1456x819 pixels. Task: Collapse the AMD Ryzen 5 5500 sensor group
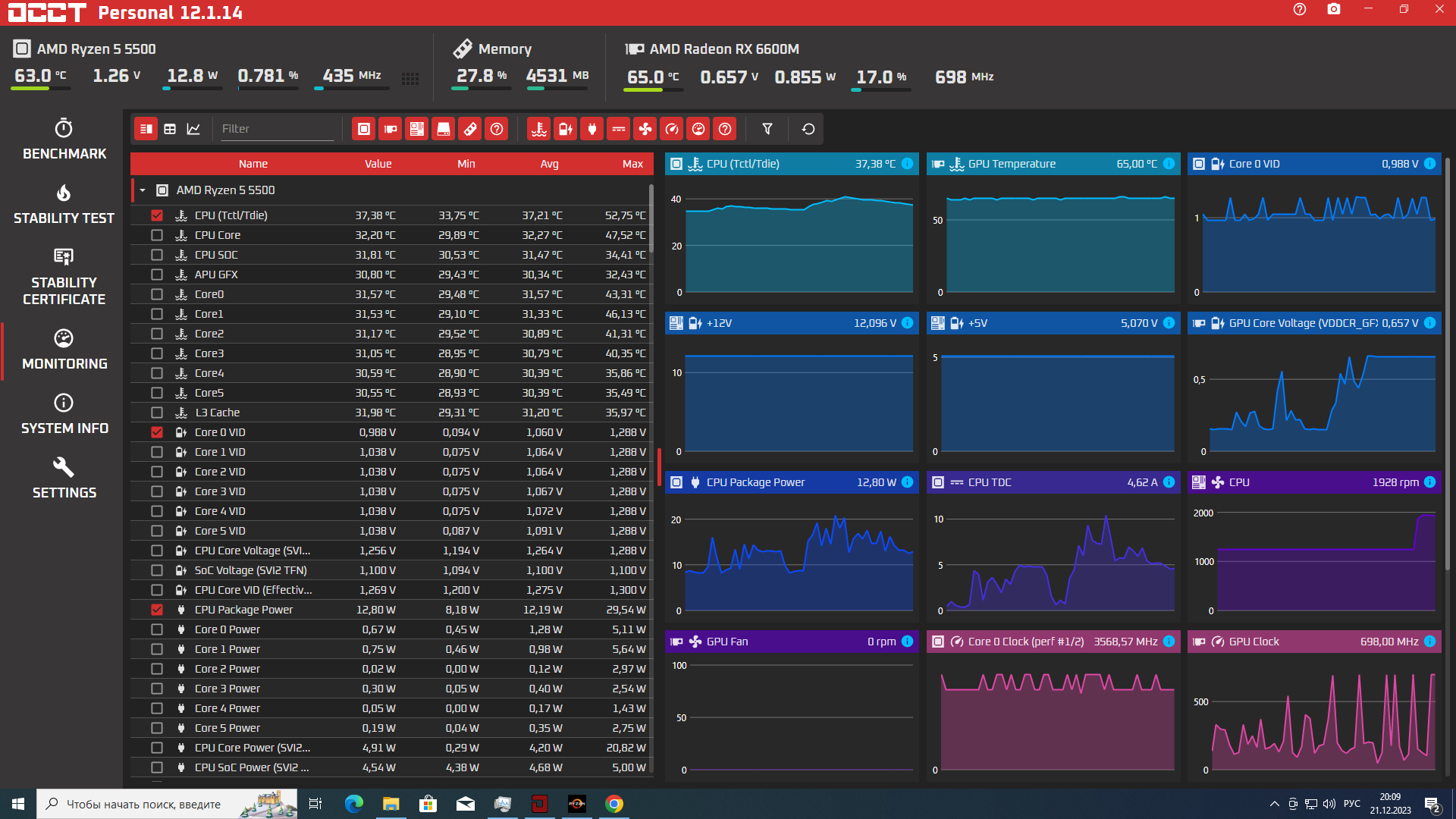(143, 190)
